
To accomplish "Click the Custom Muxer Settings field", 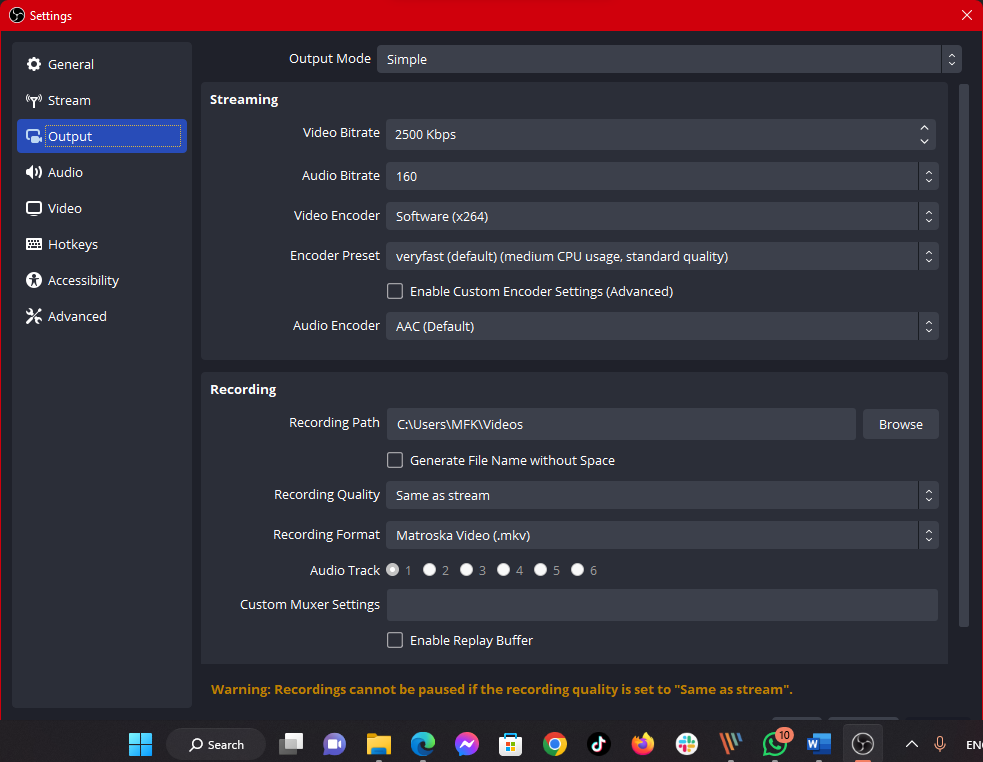I will pyautogui.click(x=661, y=604).
